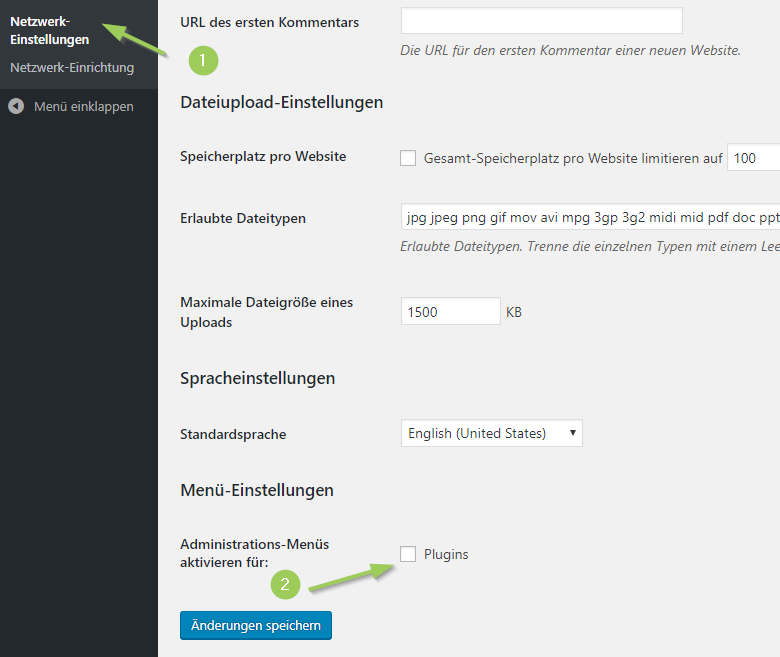
Task: Click the Maximale Dateigröße eines Uploads label
Action: pos(267,312)
